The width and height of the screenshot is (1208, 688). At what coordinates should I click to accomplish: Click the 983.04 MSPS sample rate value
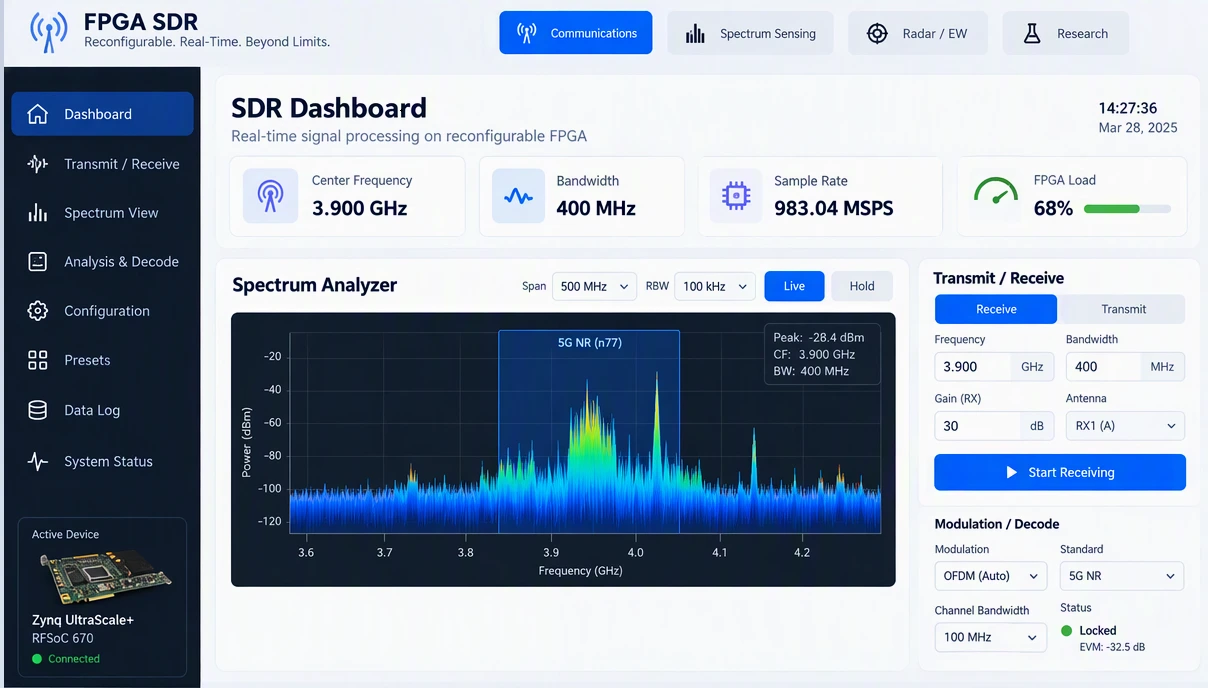point(834,209)
